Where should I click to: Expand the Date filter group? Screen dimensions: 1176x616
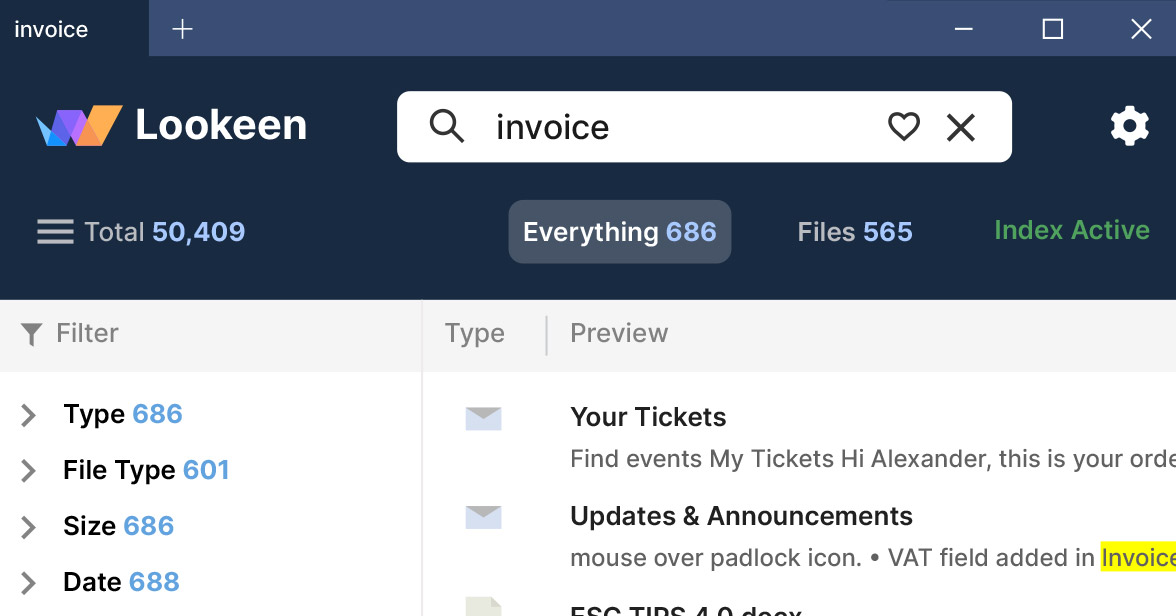point(29,583)
